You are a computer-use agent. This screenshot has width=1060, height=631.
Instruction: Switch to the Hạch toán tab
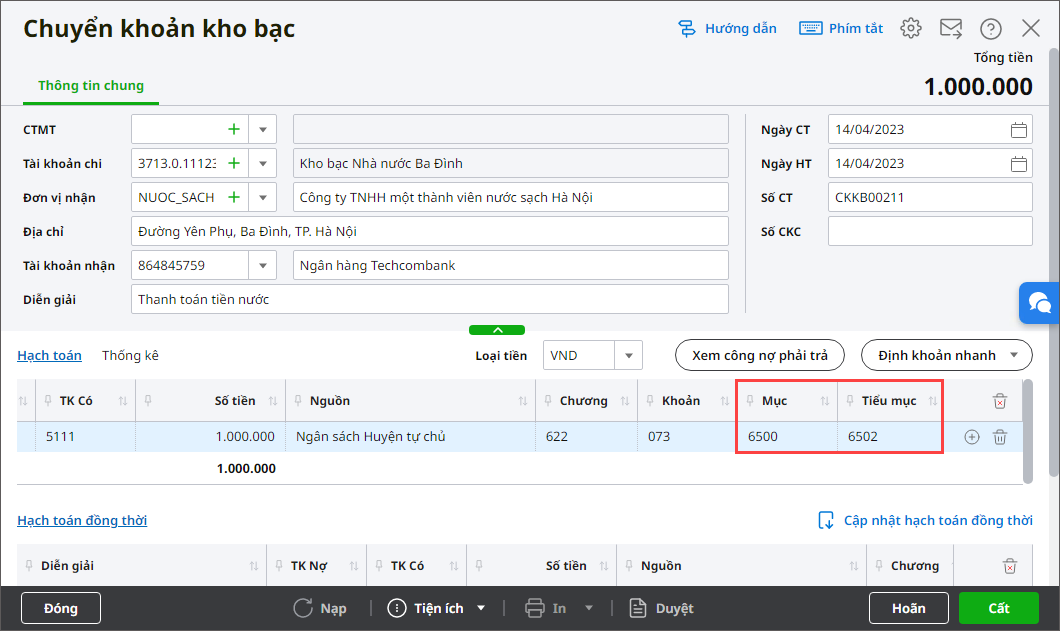pos(49,355)
